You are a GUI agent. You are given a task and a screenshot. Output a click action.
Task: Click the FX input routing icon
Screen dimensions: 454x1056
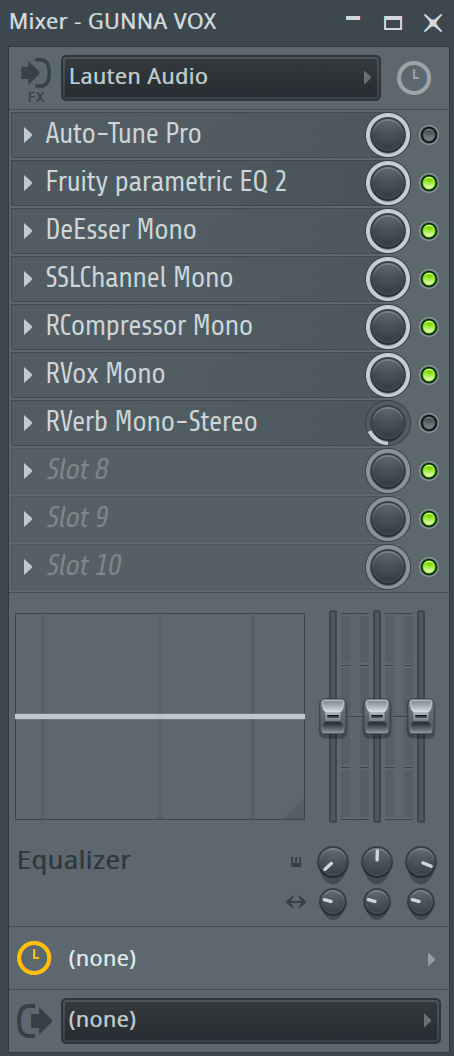[x=36, y=80]
